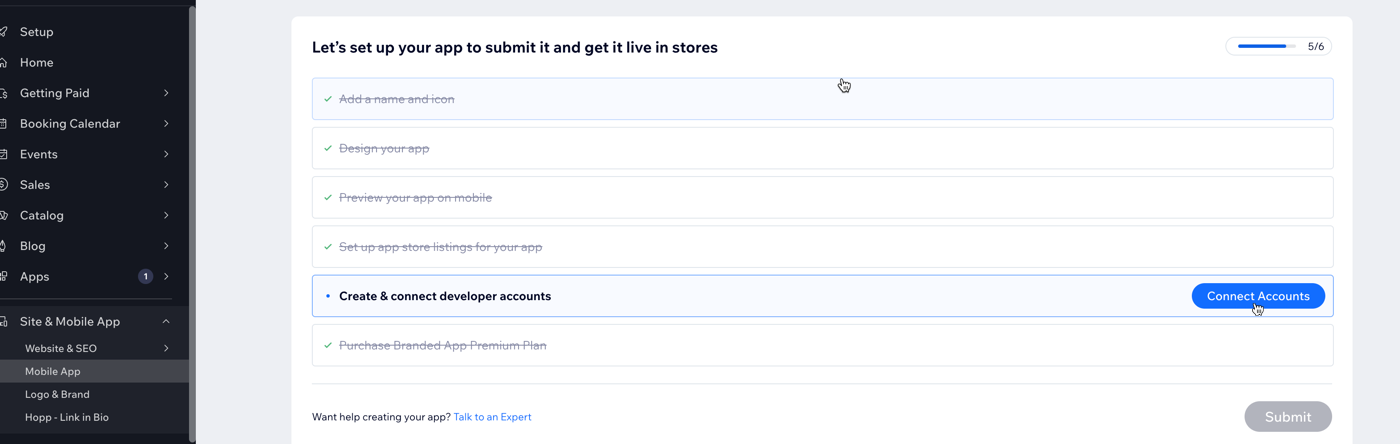
Task: Click the checkmark beside Add a name and icon
Action: pos(328,99)
